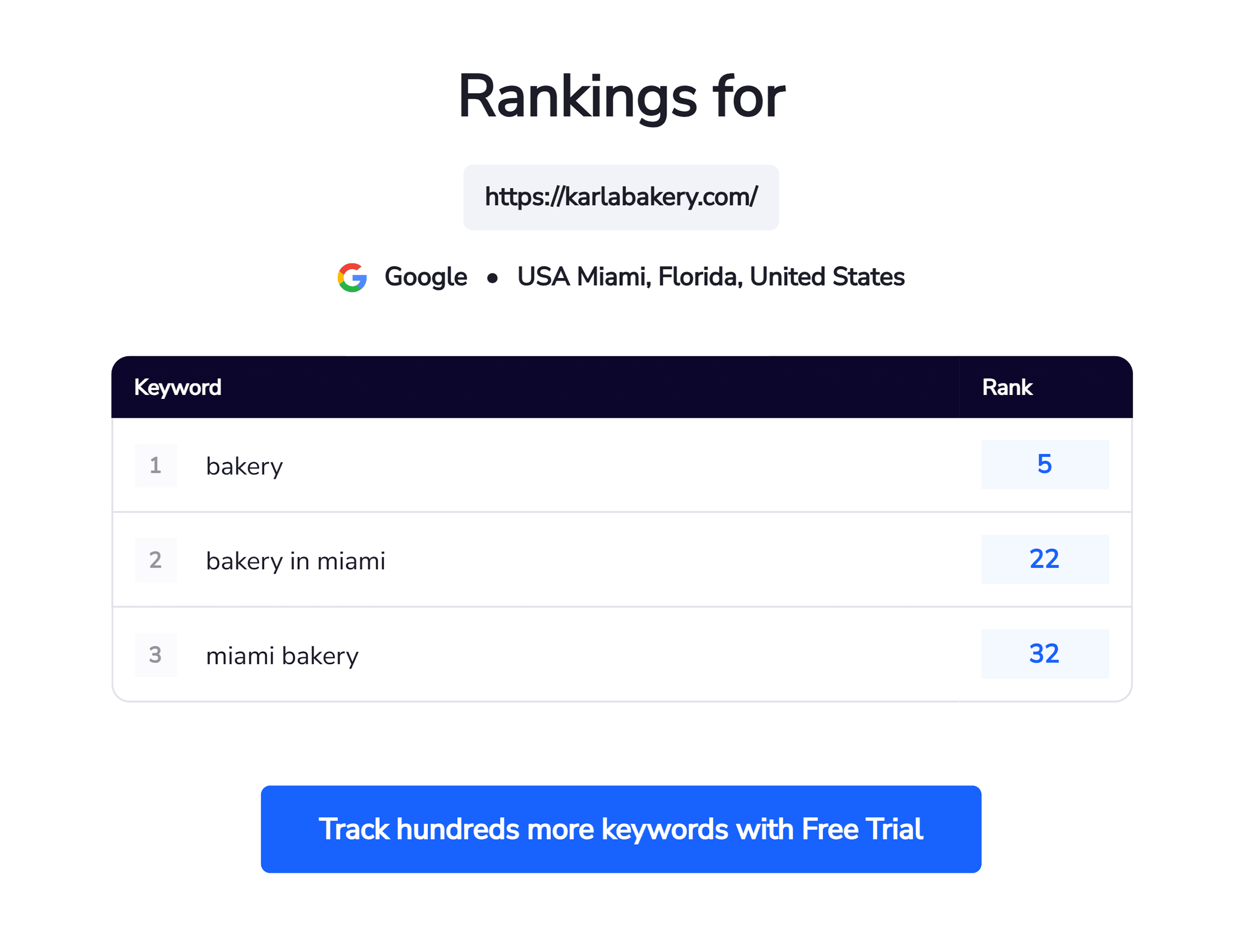The height and width of the screenshot is (952, 1244).
Task: Select the keyword bakery row
Action: [244, 466]
